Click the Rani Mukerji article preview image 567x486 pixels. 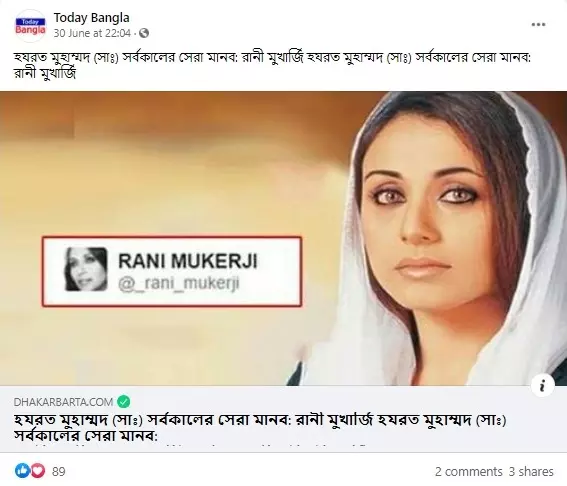point(284,239)
